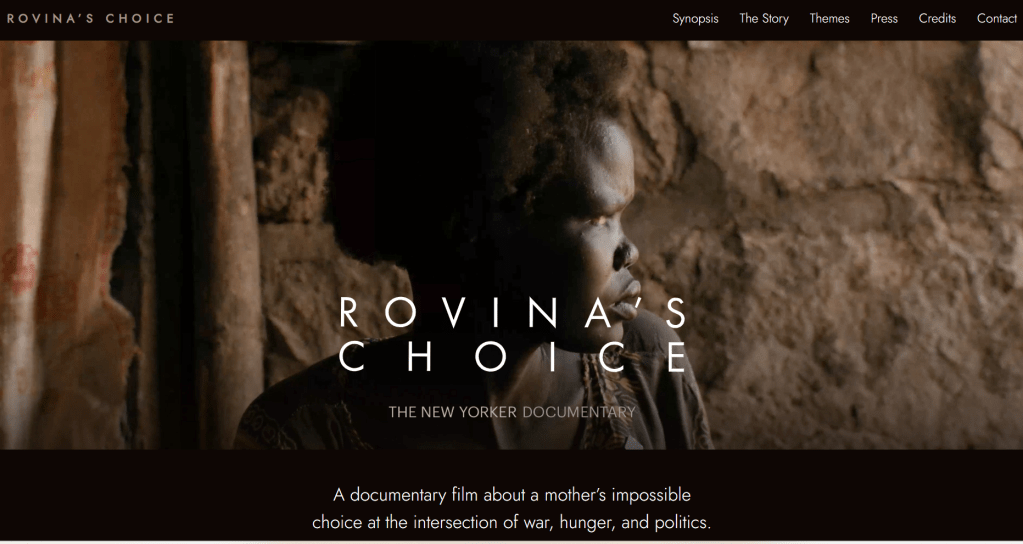Image resolution: width=1023 pixels, height=544 pixels.
Task: Open the Synopsis navigation link
Action: click(695, 19)
